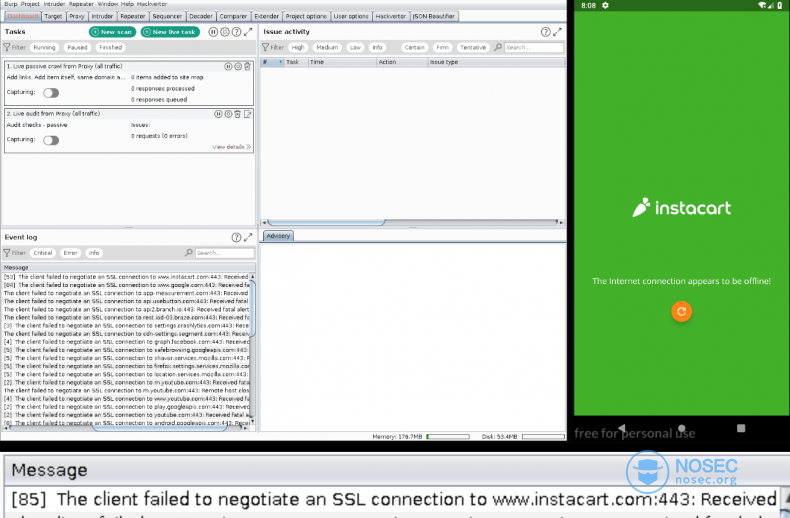The height and width of the screenshot is (518, 790).
Task: Click the Issue activity Filter funnel icon
Action: point(265,47)
